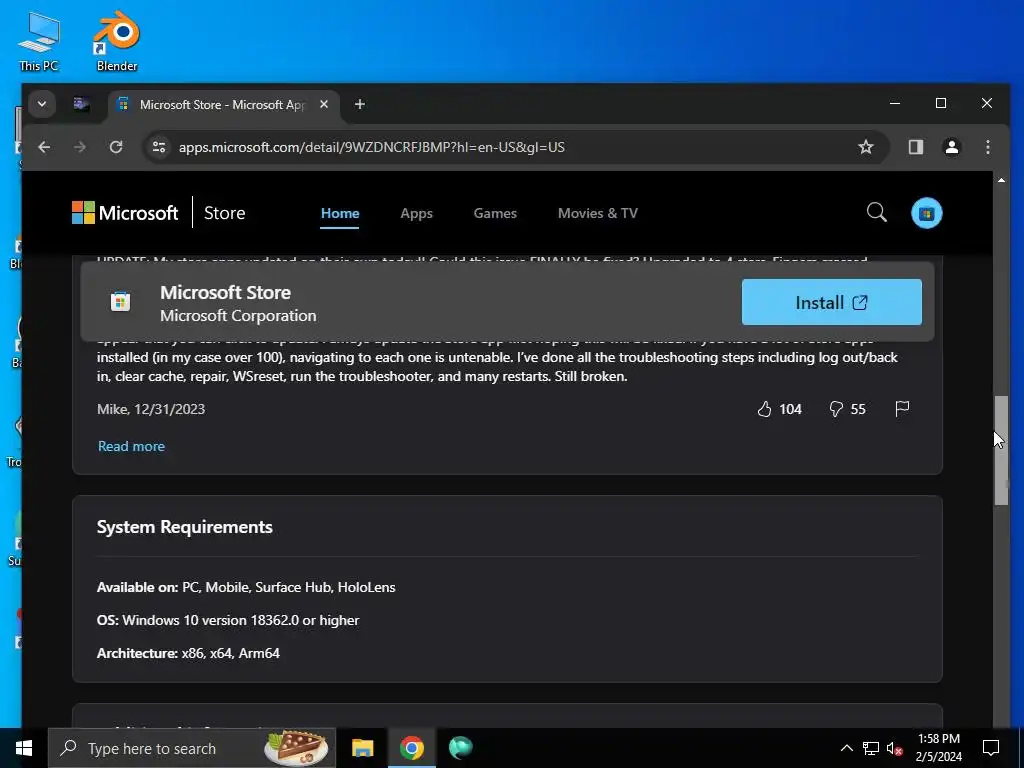The height and width of the screenshot is (768, 1024).
Task: Click the OS Windows 10 version line
Action: tap(227, 620)
